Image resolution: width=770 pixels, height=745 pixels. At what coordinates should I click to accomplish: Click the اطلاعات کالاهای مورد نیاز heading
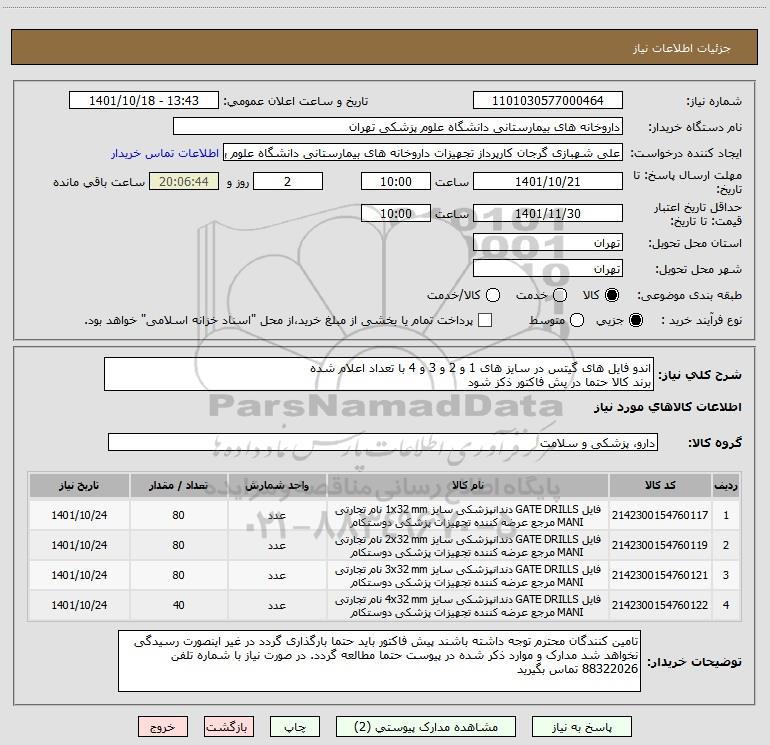pos(667,407)
